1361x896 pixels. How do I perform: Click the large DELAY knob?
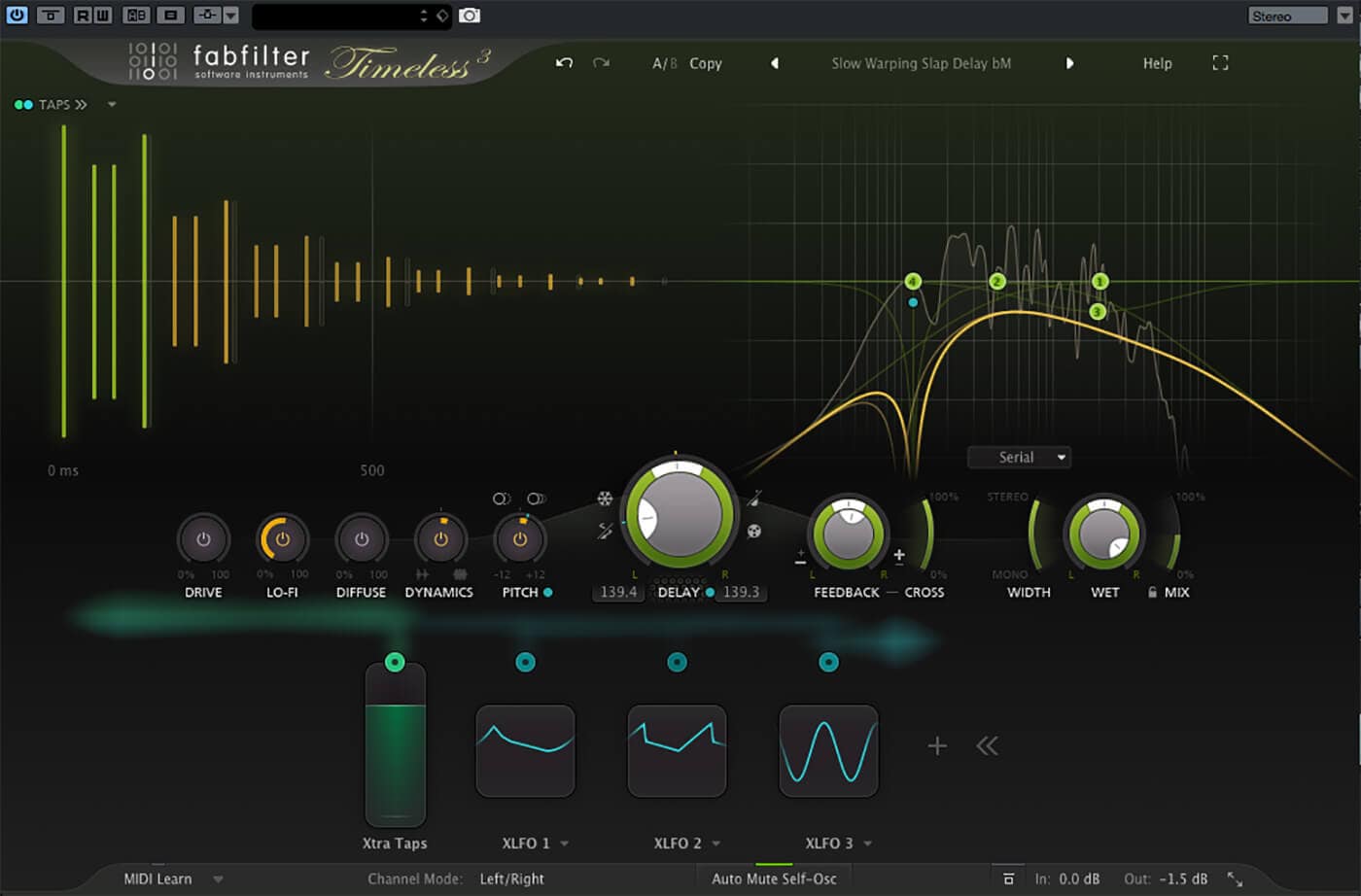click(x=680, y=512)
